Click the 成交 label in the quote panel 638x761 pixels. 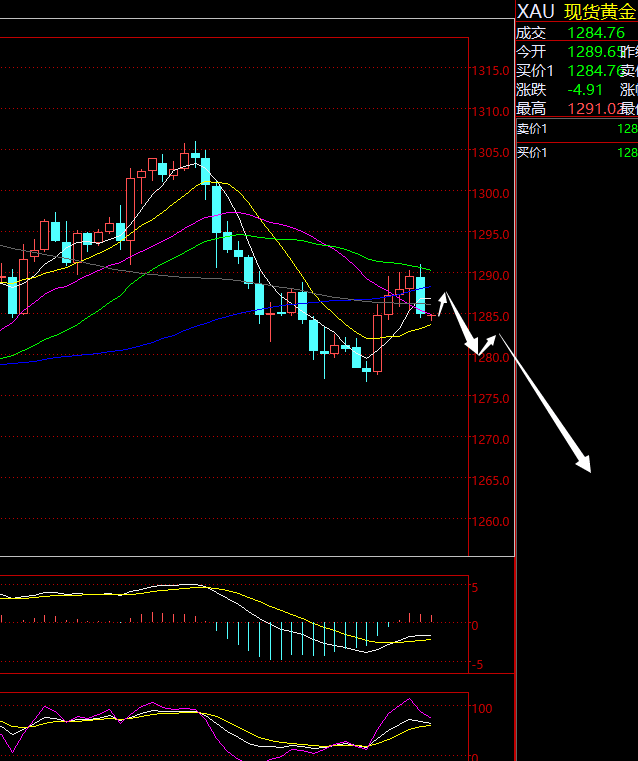pyautogui.click(x=531, y=33)
